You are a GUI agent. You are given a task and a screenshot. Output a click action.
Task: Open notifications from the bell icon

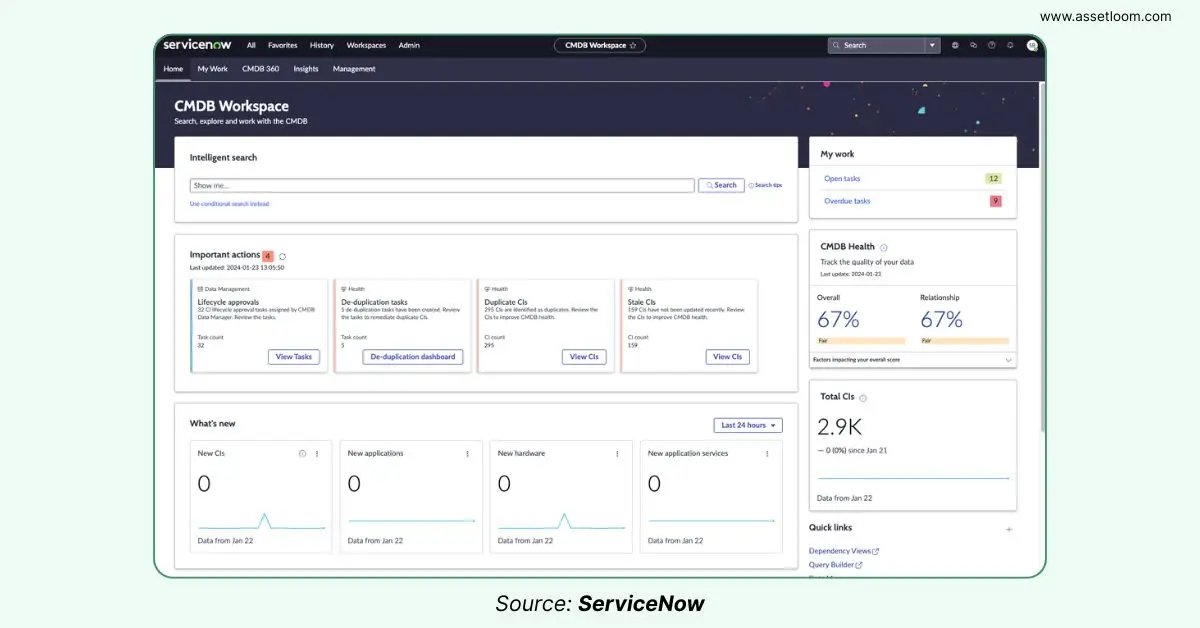pyautogui.click(x=1009, y=45)
